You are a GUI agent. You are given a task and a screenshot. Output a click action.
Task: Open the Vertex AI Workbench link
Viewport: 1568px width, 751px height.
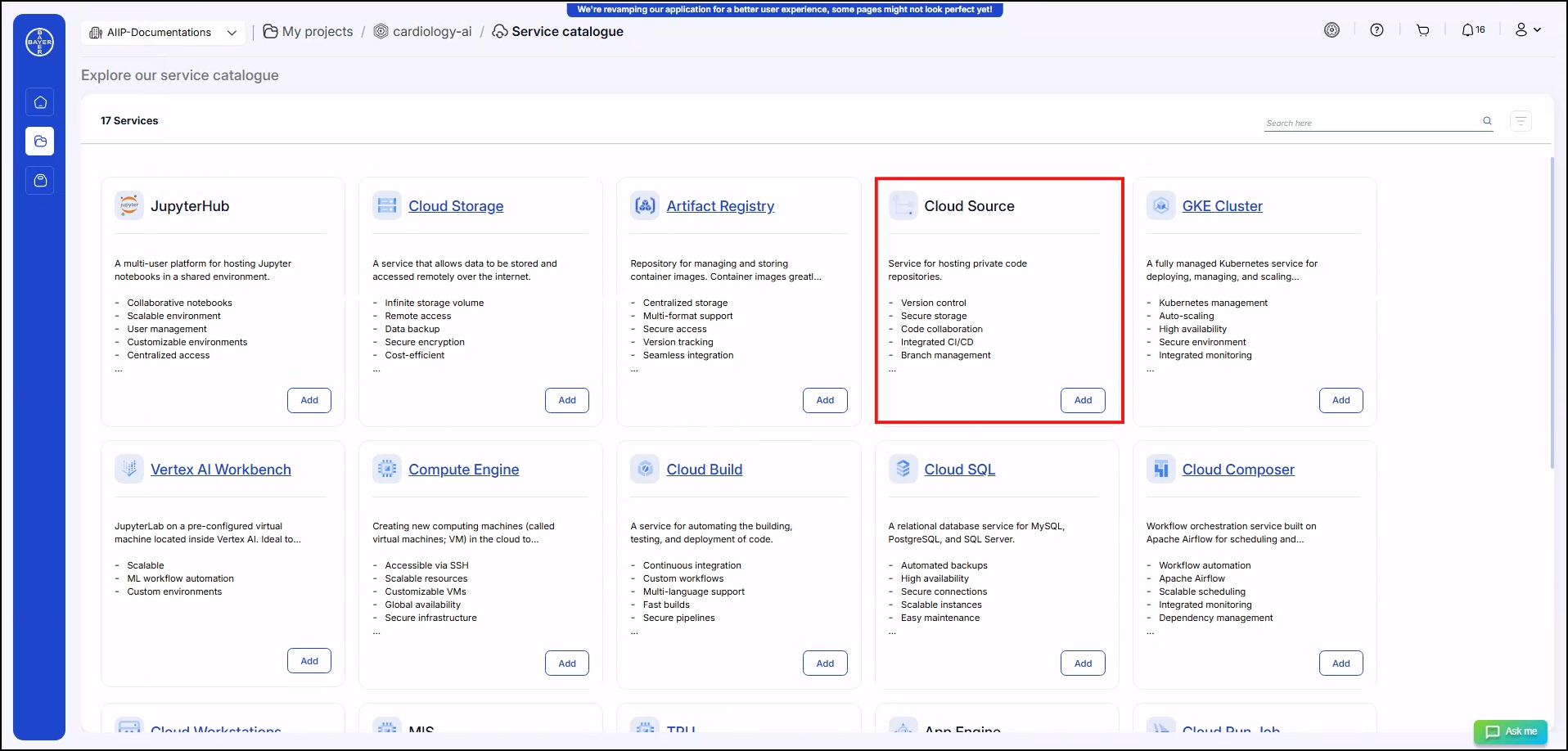(221, 470)
